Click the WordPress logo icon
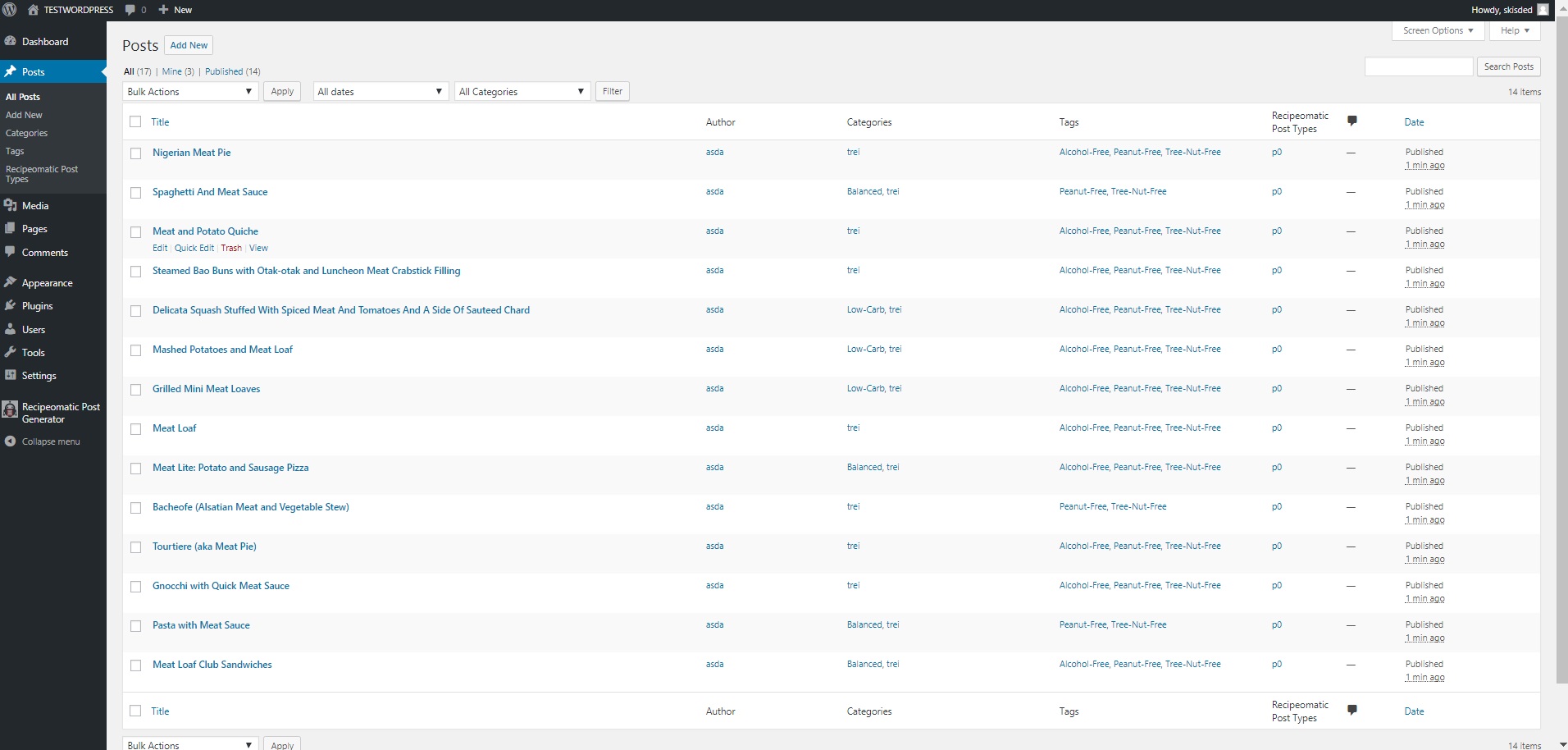The image size is (1568, 750). (10, 10)
